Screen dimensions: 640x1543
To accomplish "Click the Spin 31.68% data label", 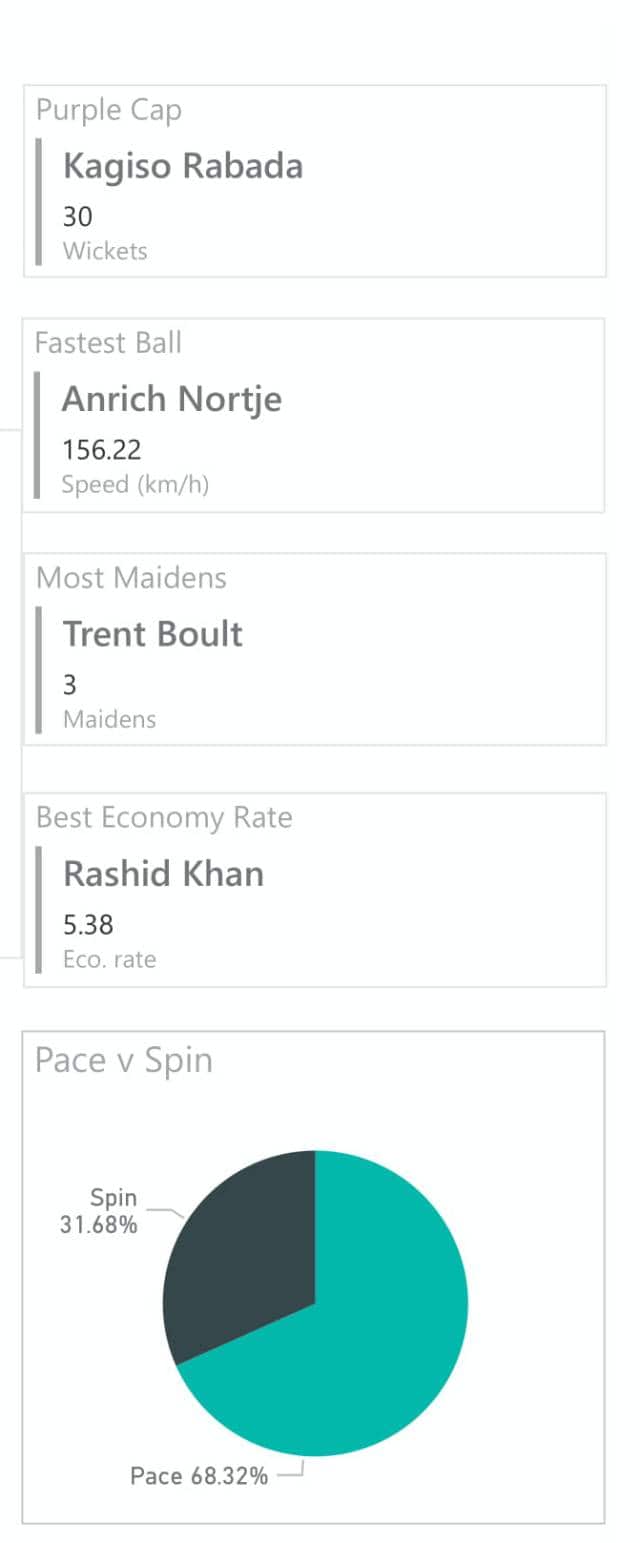I will tap(100, 1211).
